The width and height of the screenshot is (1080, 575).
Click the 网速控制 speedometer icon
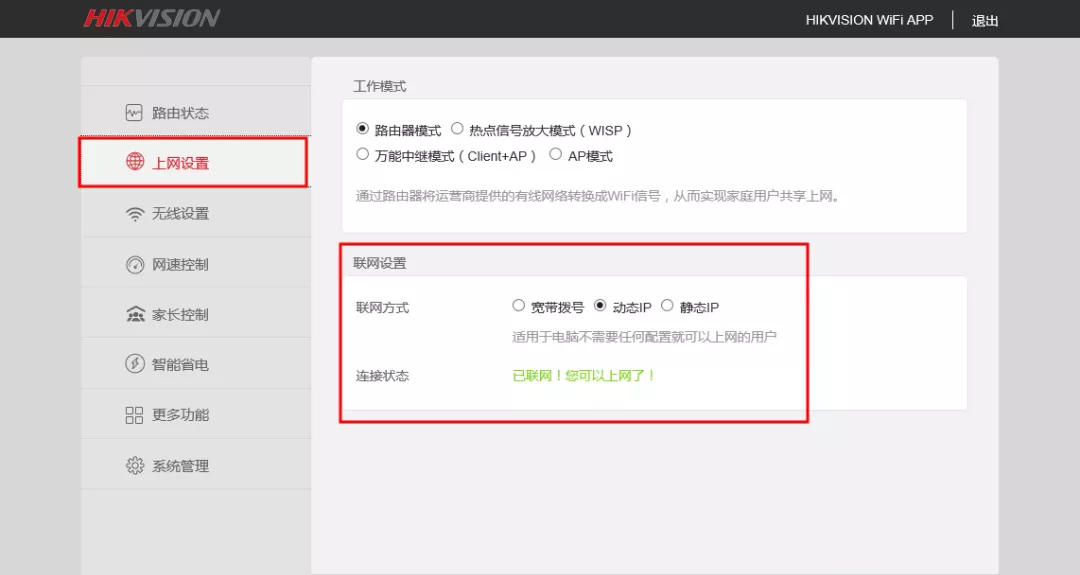coord(135,264)
